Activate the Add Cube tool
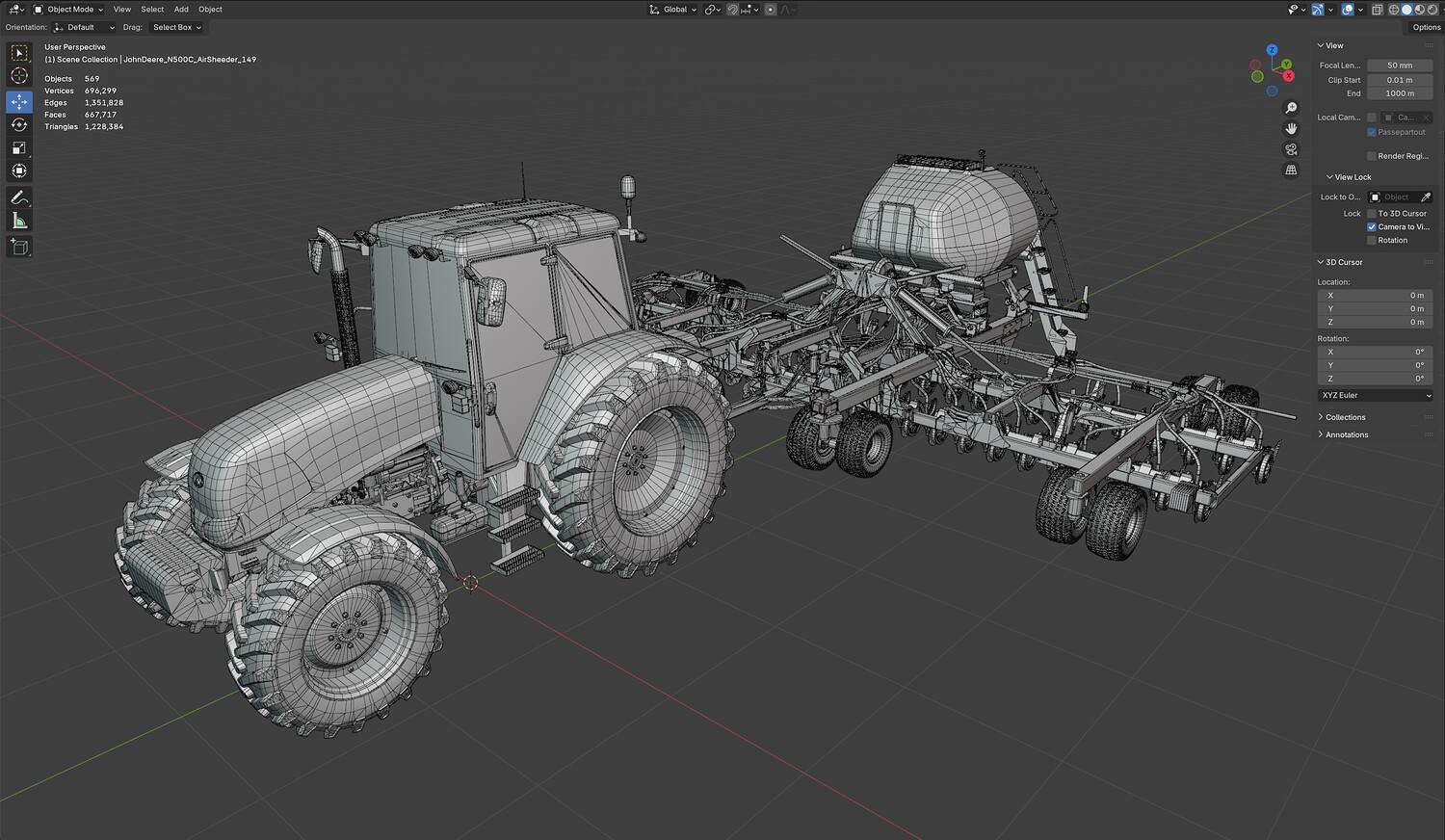 19,247
